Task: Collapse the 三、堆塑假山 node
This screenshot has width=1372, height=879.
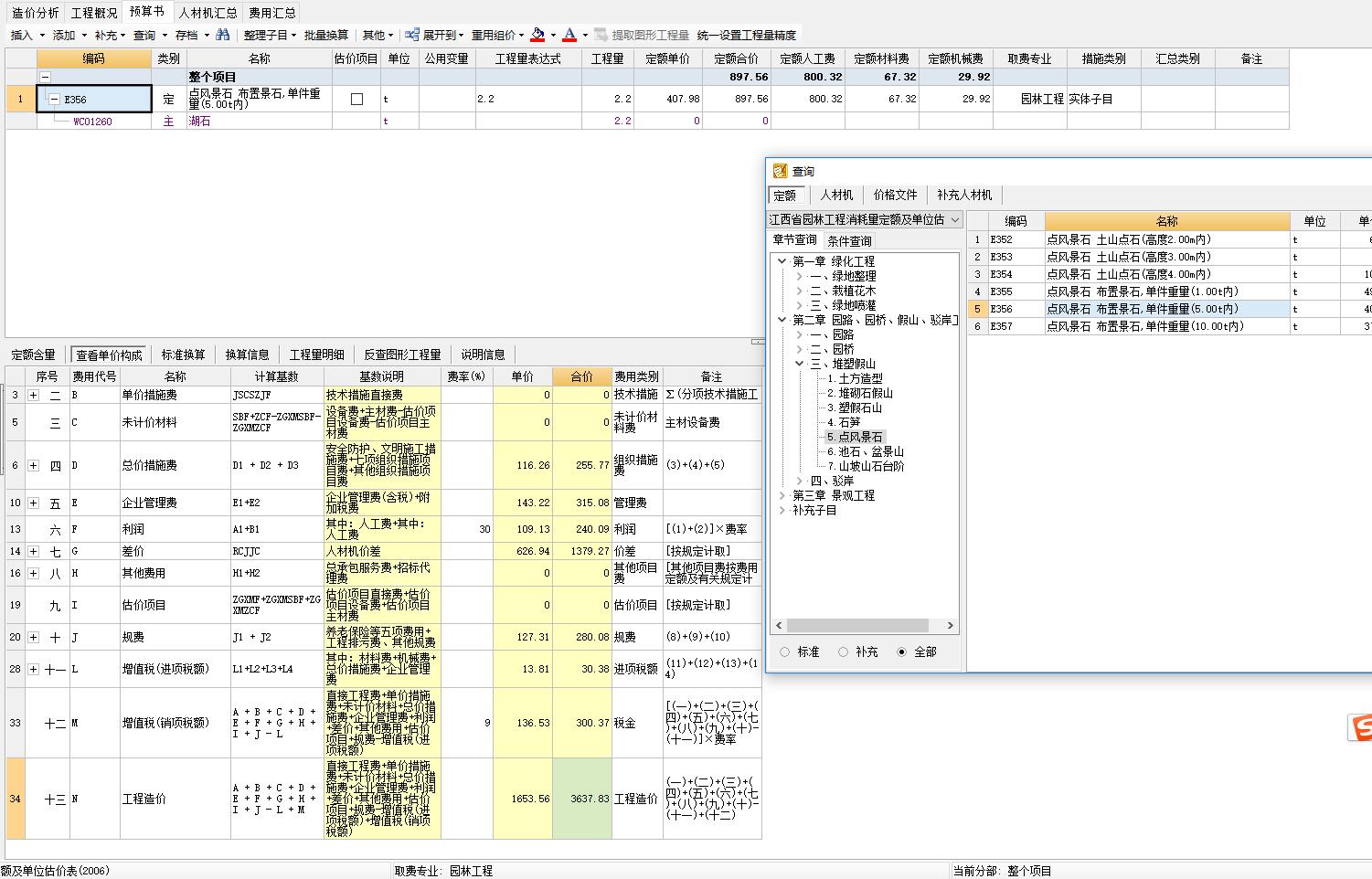Action: pyautogui.click(x=800, y=364)
